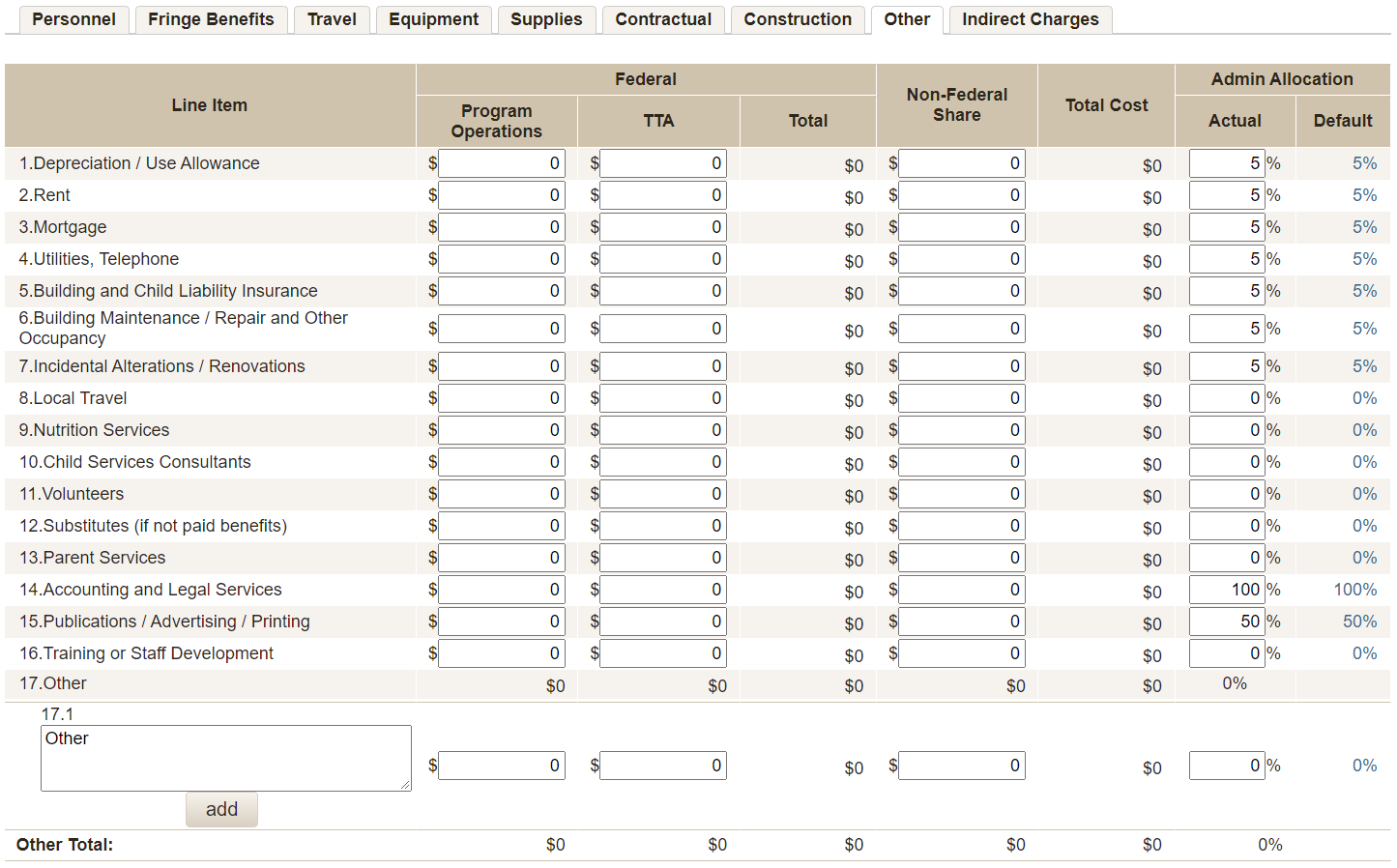Click Training or Staff Development Program Operations field

click(x=501, y=653)
